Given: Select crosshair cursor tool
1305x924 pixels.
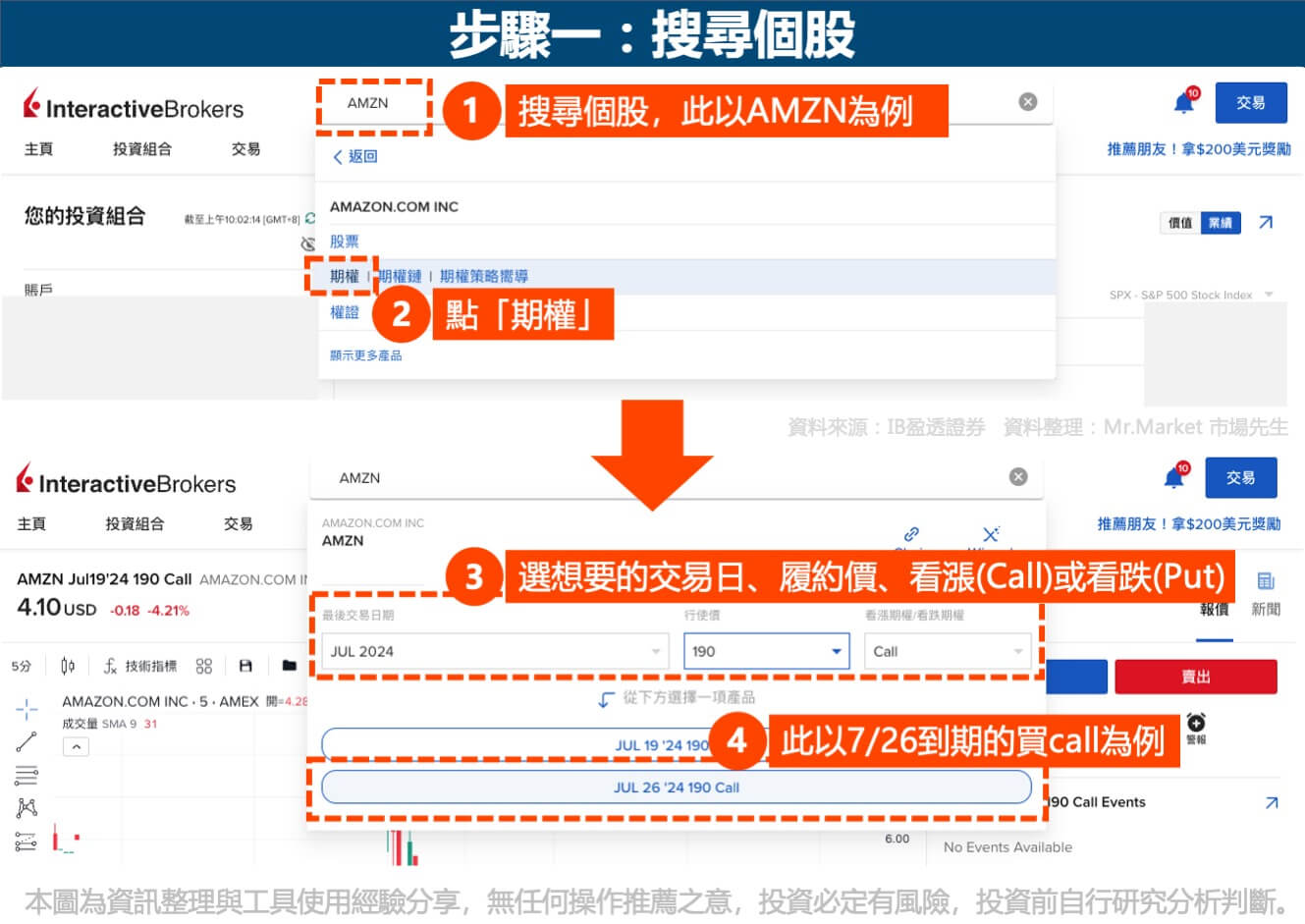Looking at the screenshot, I should (27, 709).
